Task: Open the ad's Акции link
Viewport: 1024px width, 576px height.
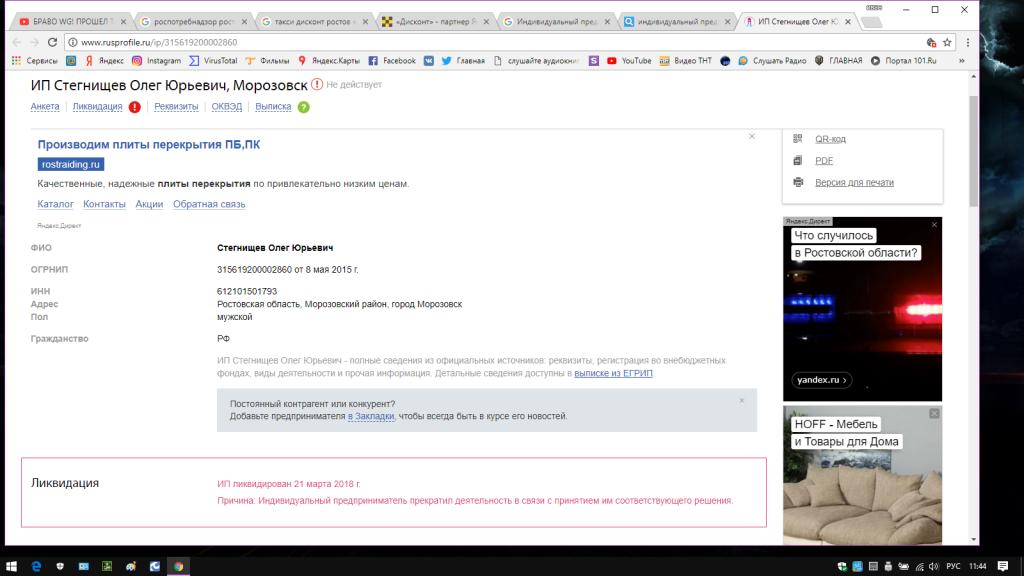Action: (x=149, y=204)
